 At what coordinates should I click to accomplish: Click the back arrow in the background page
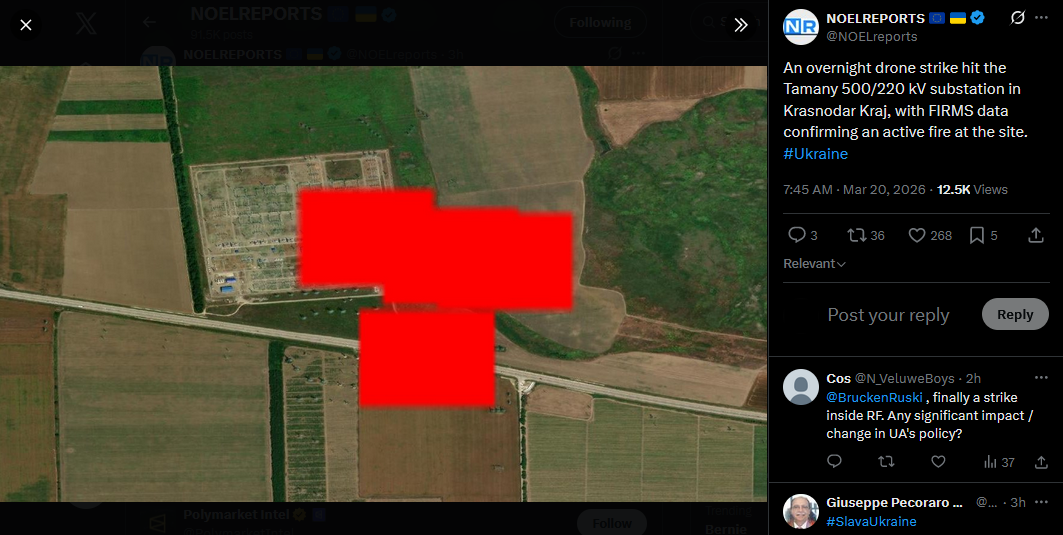(149, 22)
